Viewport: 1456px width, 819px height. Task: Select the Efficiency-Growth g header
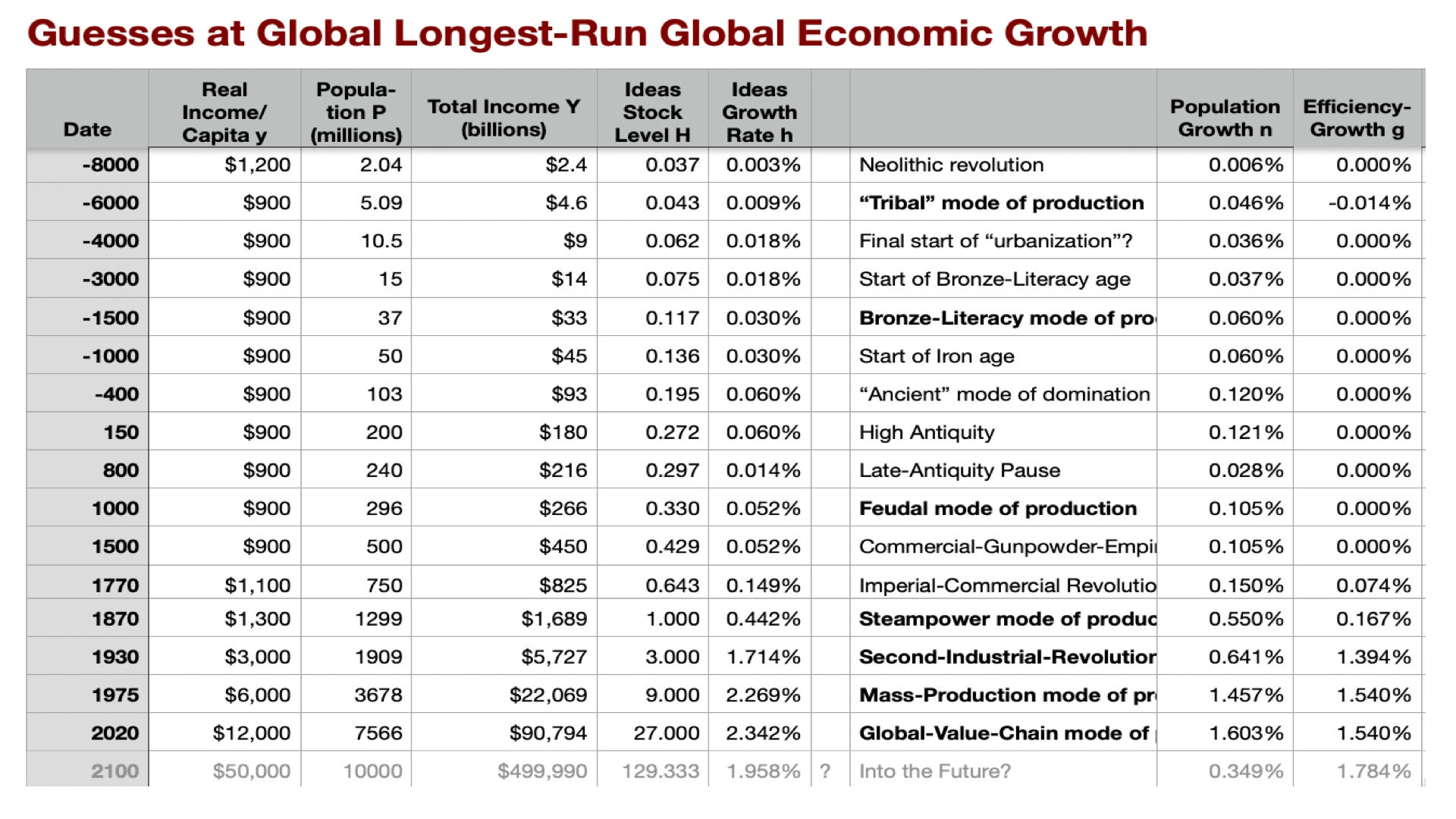point(1357,118)
